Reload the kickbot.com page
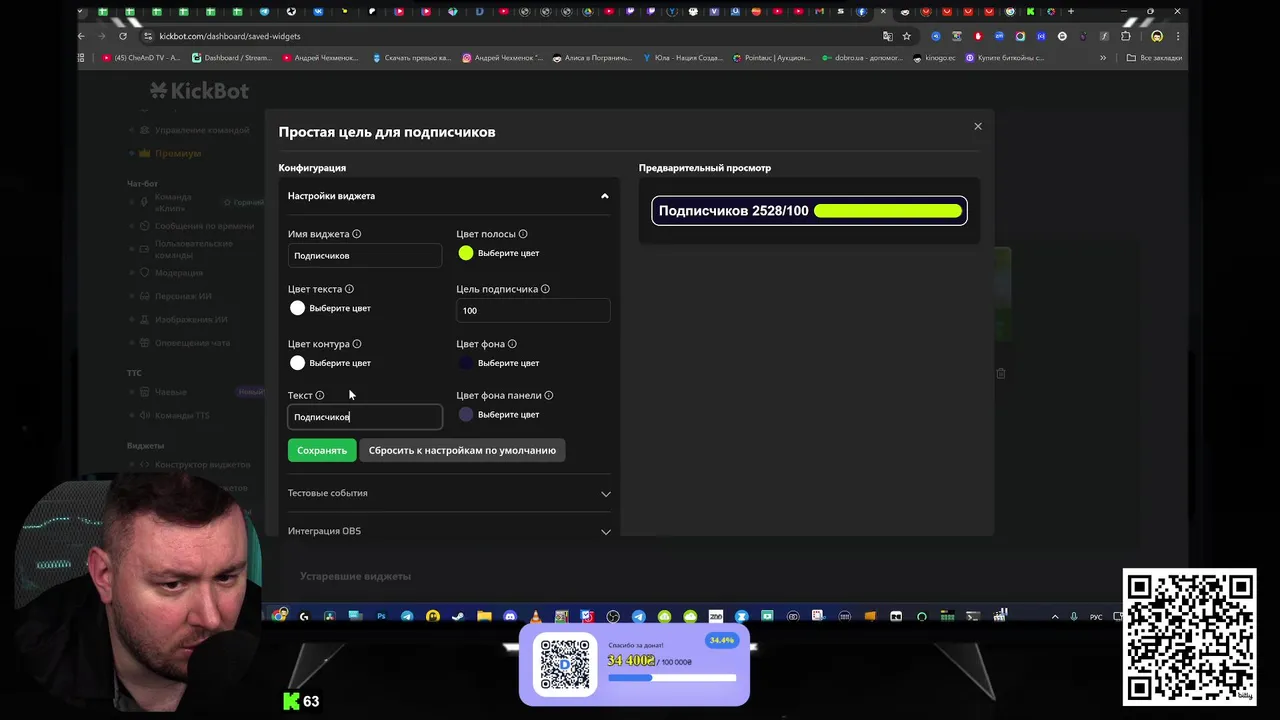Screen dimensions: 1280x720 pos(123,36)
